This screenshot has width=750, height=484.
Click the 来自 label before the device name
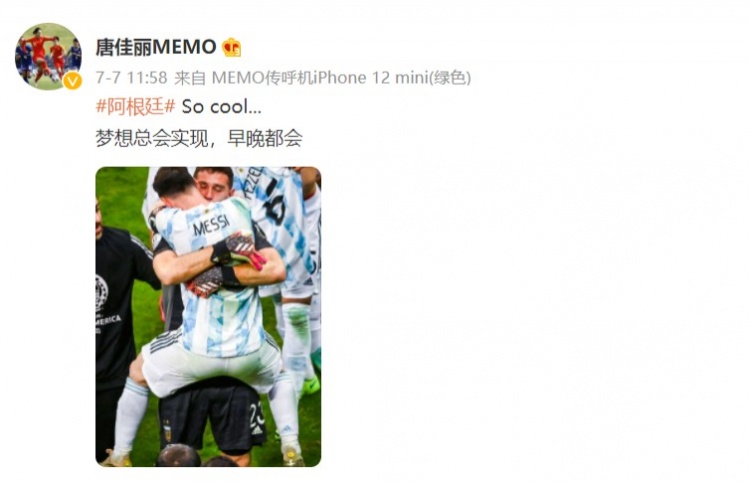point(190,77)
